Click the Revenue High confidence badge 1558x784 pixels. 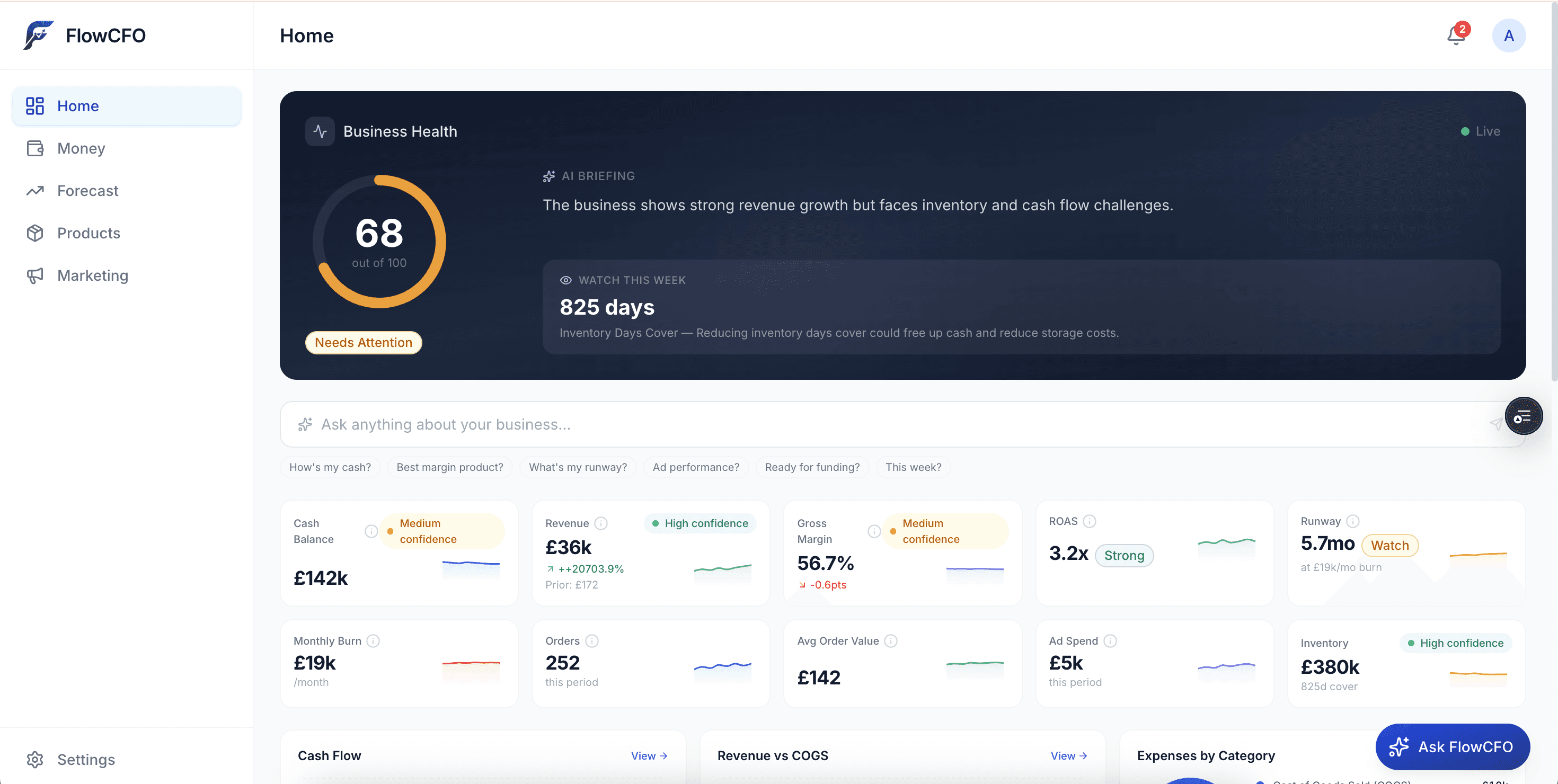(x=700, y=523)
